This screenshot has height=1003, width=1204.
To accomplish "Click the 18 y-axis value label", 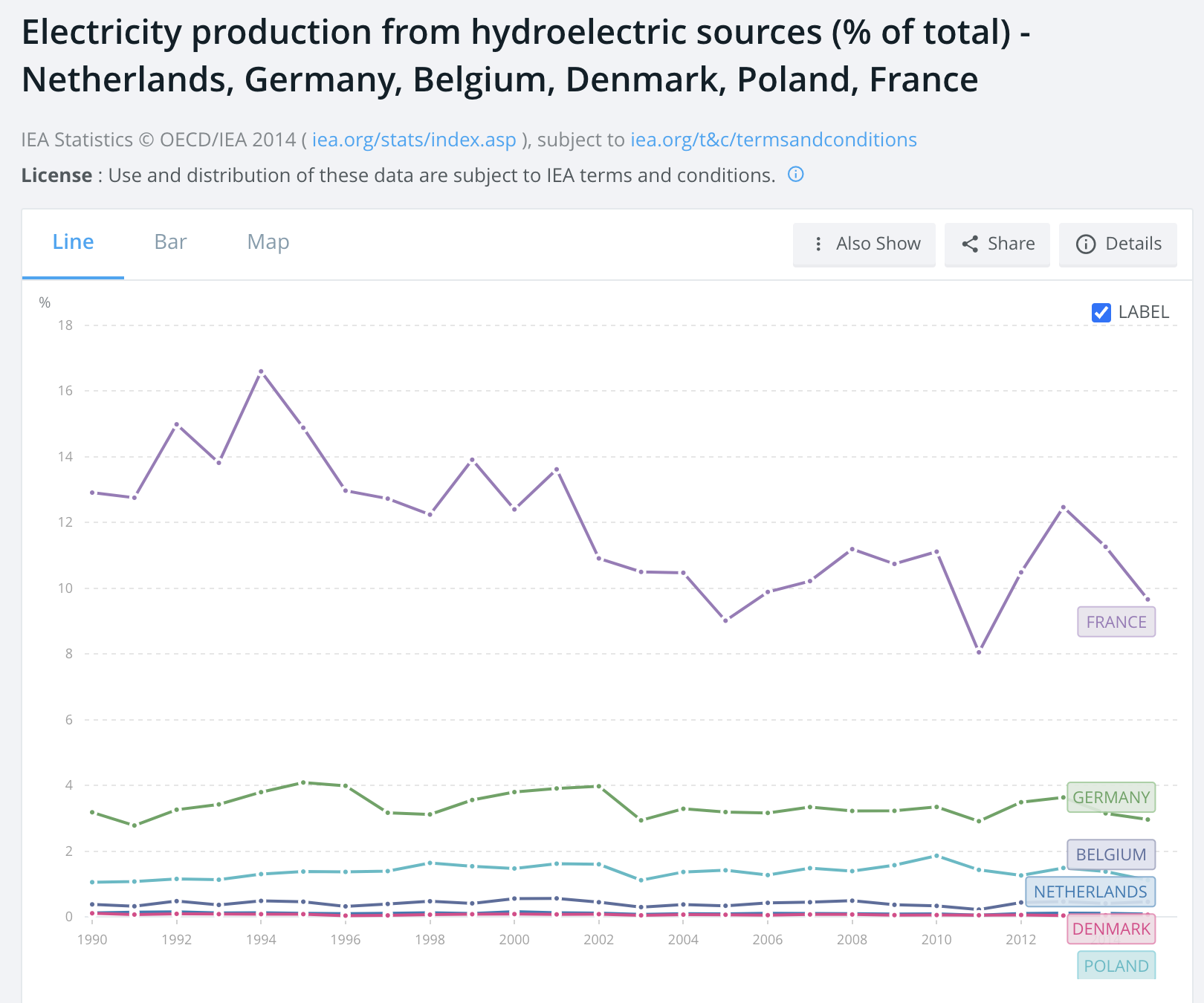I will pos(65,325).
